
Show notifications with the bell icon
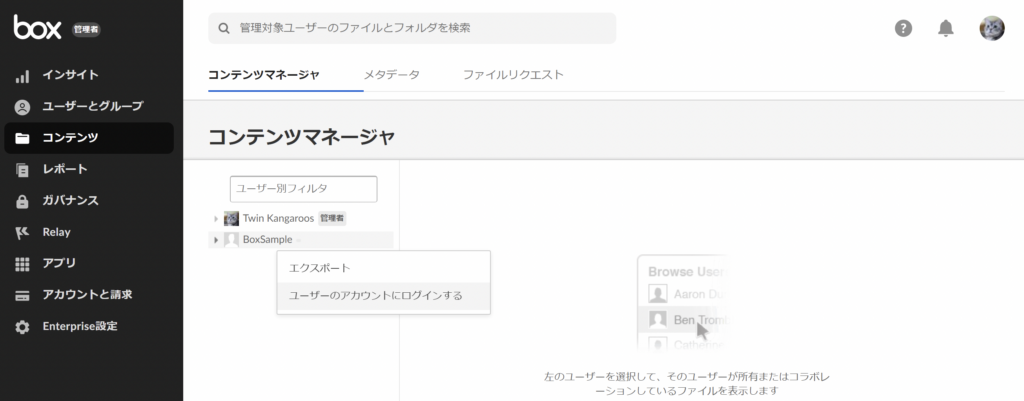point(946,28)
